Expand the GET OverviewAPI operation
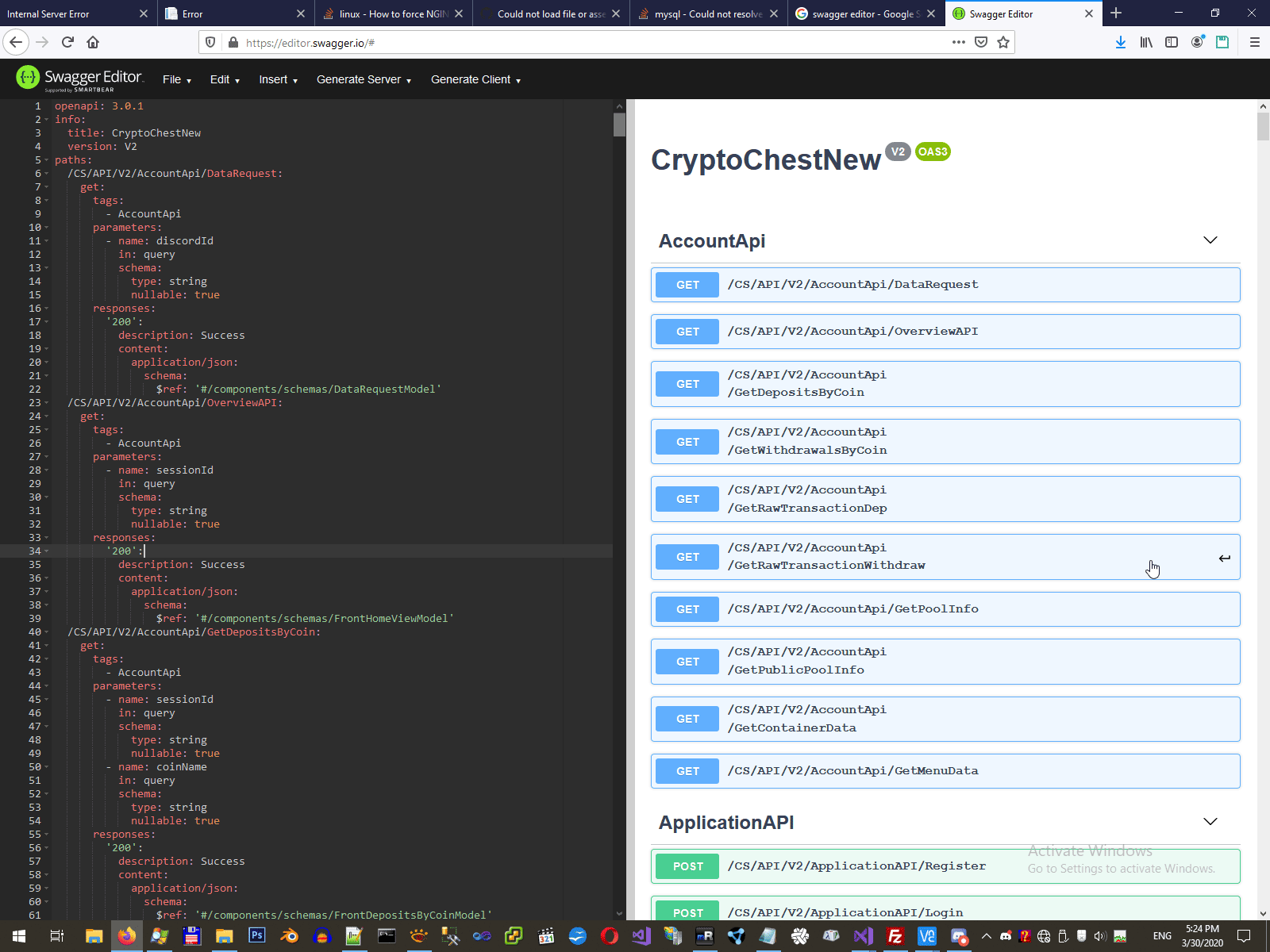 point(945,332)
